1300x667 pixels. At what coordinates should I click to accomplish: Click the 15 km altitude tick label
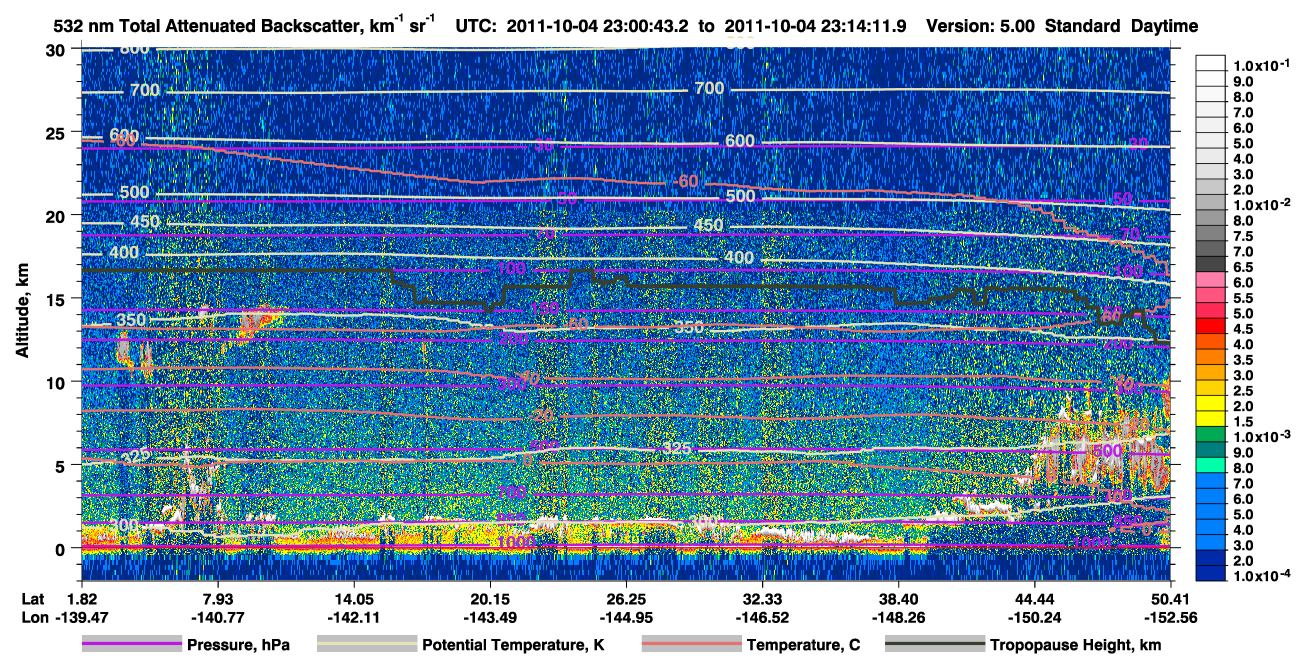click(58, 299)
